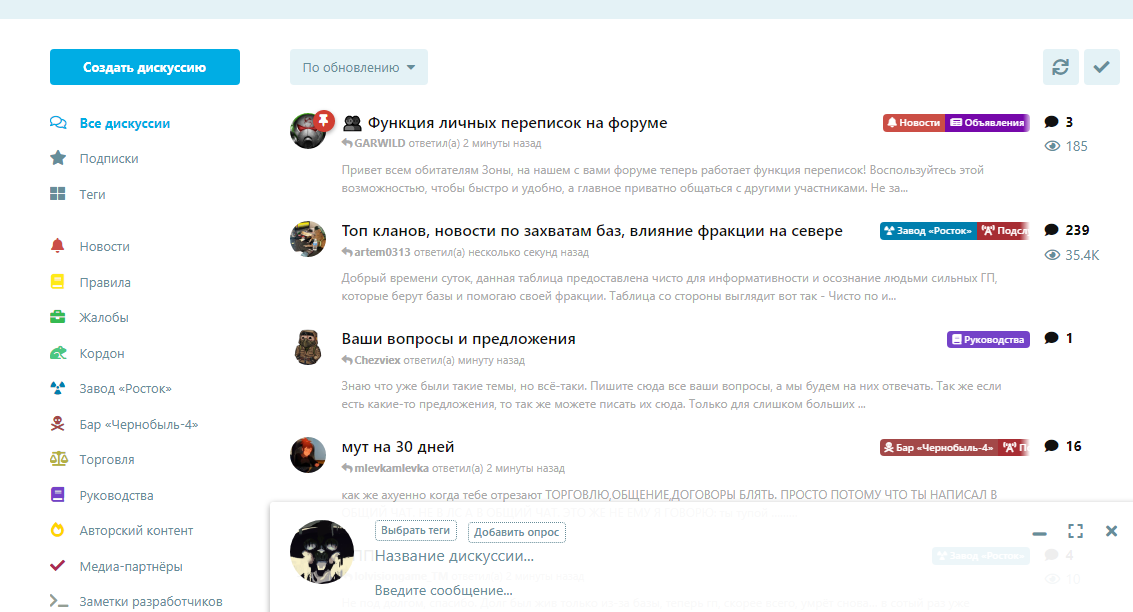Click username GARWILD under first thread
The image size is (1133, 612).
point(379,143)
